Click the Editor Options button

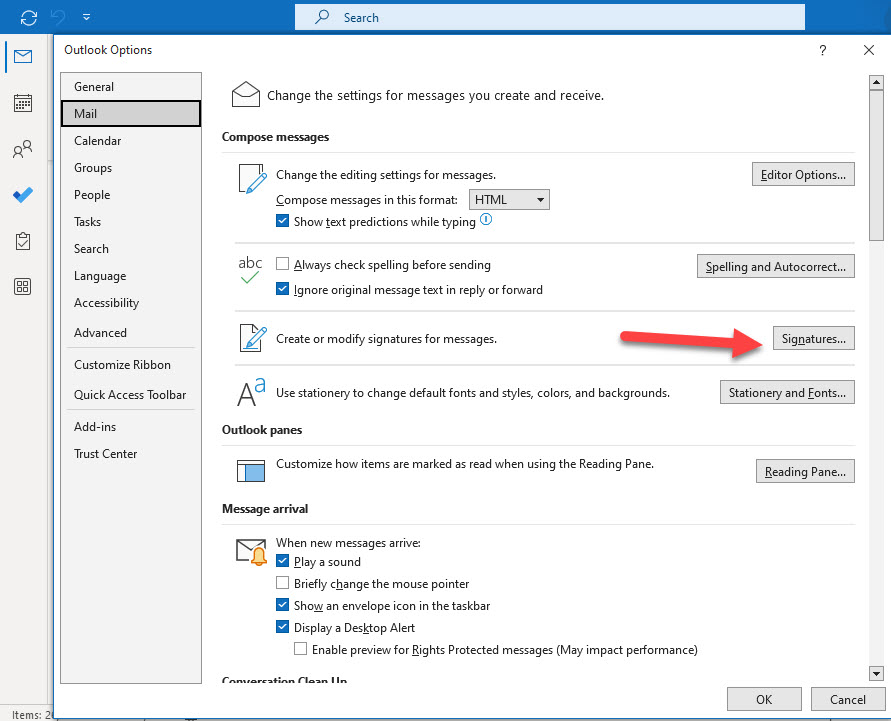click(803, 174)
